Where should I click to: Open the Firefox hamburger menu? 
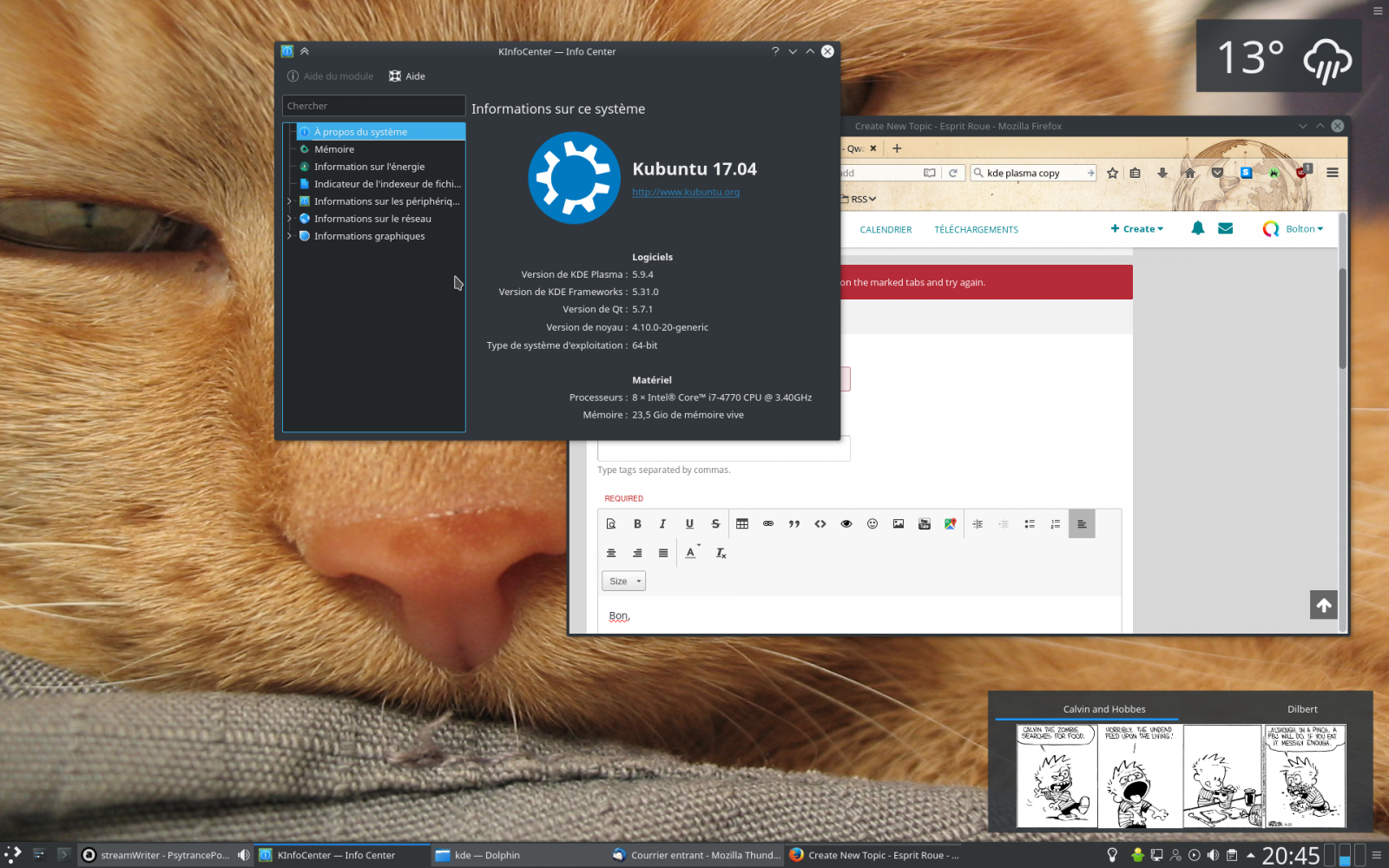pyautogui.click(x=1333, y=173)
